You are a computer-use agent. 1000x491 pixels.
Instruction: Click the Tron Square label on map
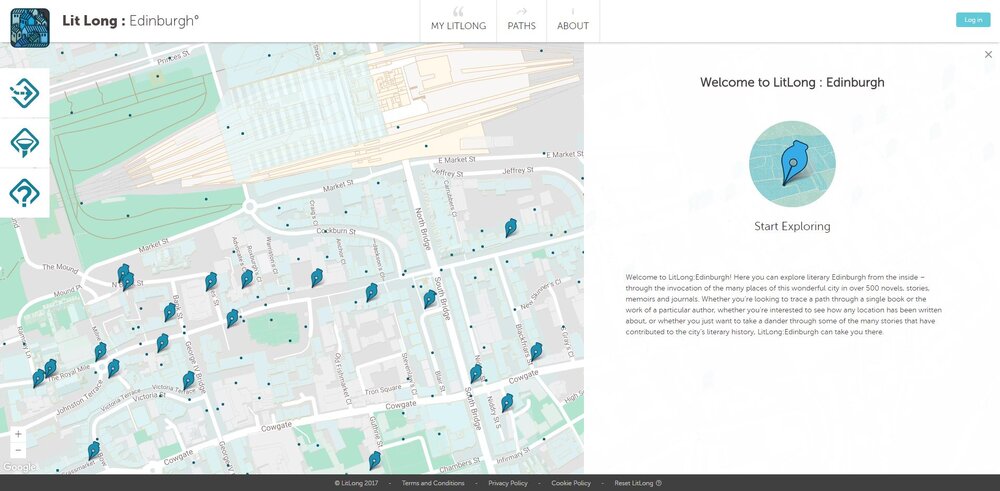click(383, 389)
